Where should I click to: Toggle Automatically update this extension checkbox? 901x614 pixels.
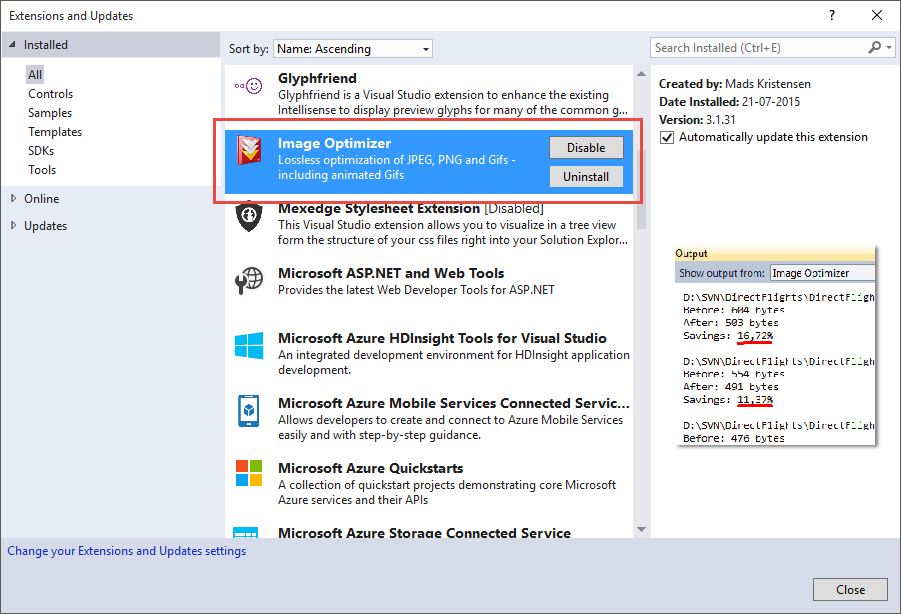(x=667, y=137)
